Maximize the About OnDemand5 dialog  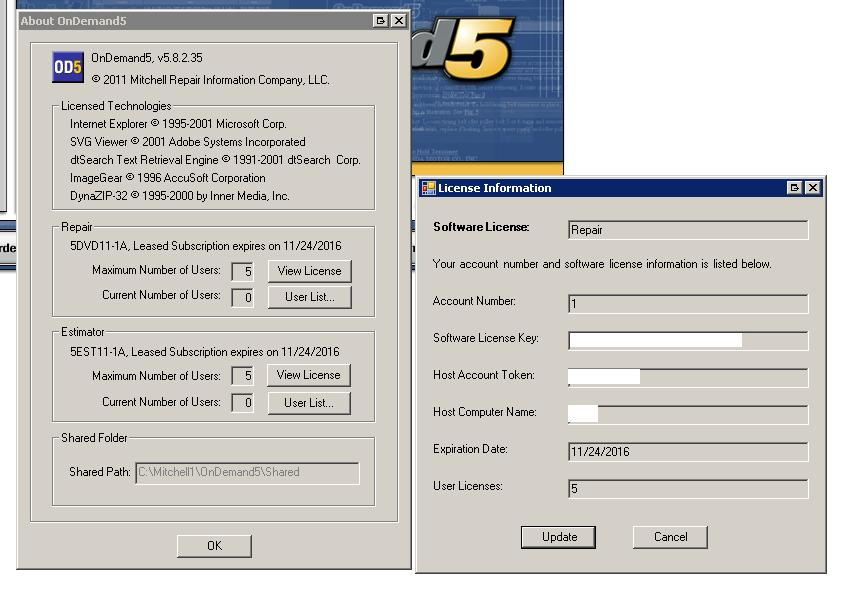[x=381, y=20]
